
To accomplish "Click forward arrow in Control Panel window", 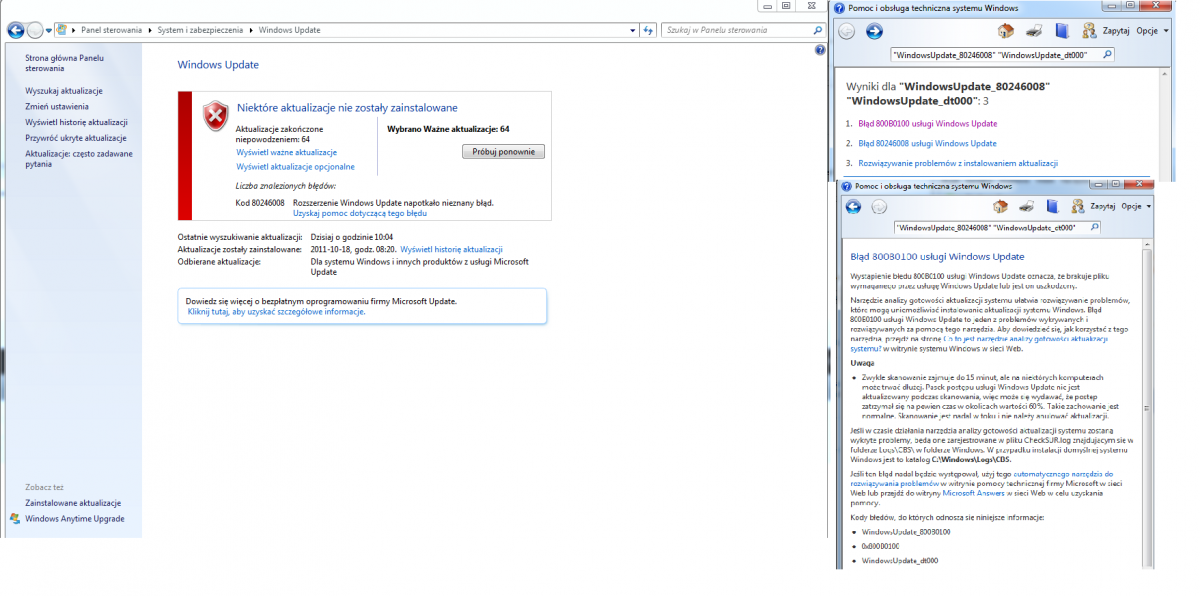I will pos(35,30).
